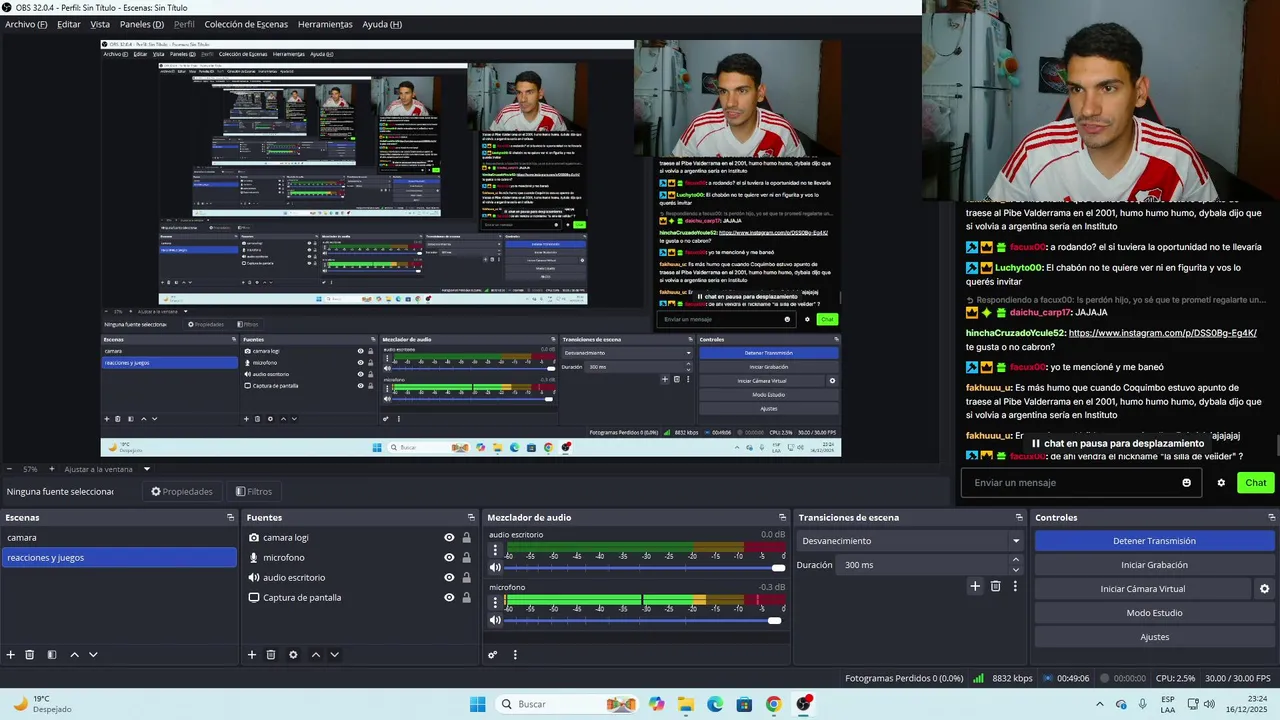Hide the Captura de pantalla source
This screenshot has height=720, width=1280.
pyautogui.click(x=449, y=597)
